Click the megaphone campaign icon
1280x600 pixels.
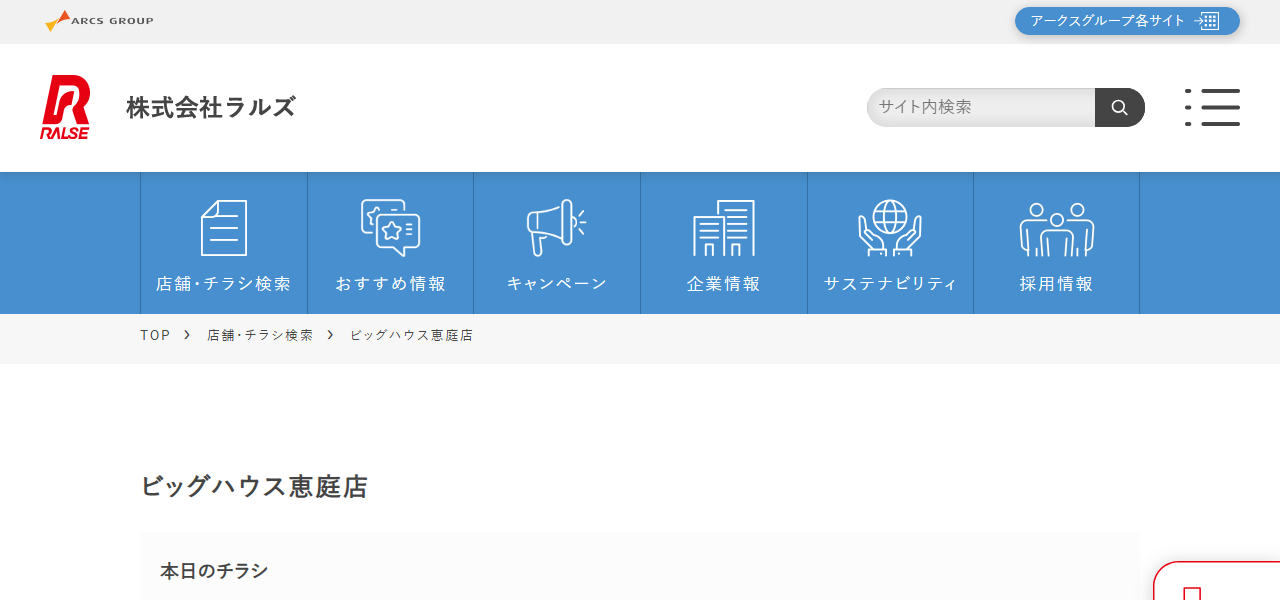point(557,228)
